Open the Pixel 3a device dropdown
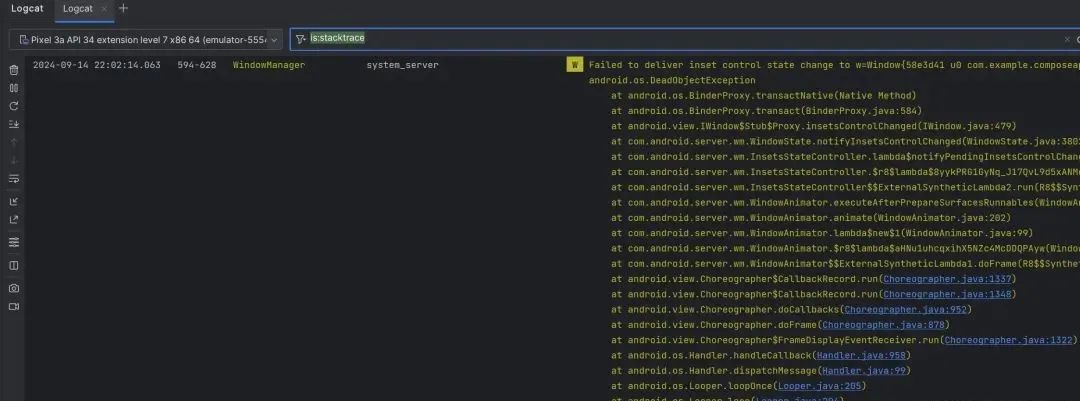 click(x=146, y=39)
